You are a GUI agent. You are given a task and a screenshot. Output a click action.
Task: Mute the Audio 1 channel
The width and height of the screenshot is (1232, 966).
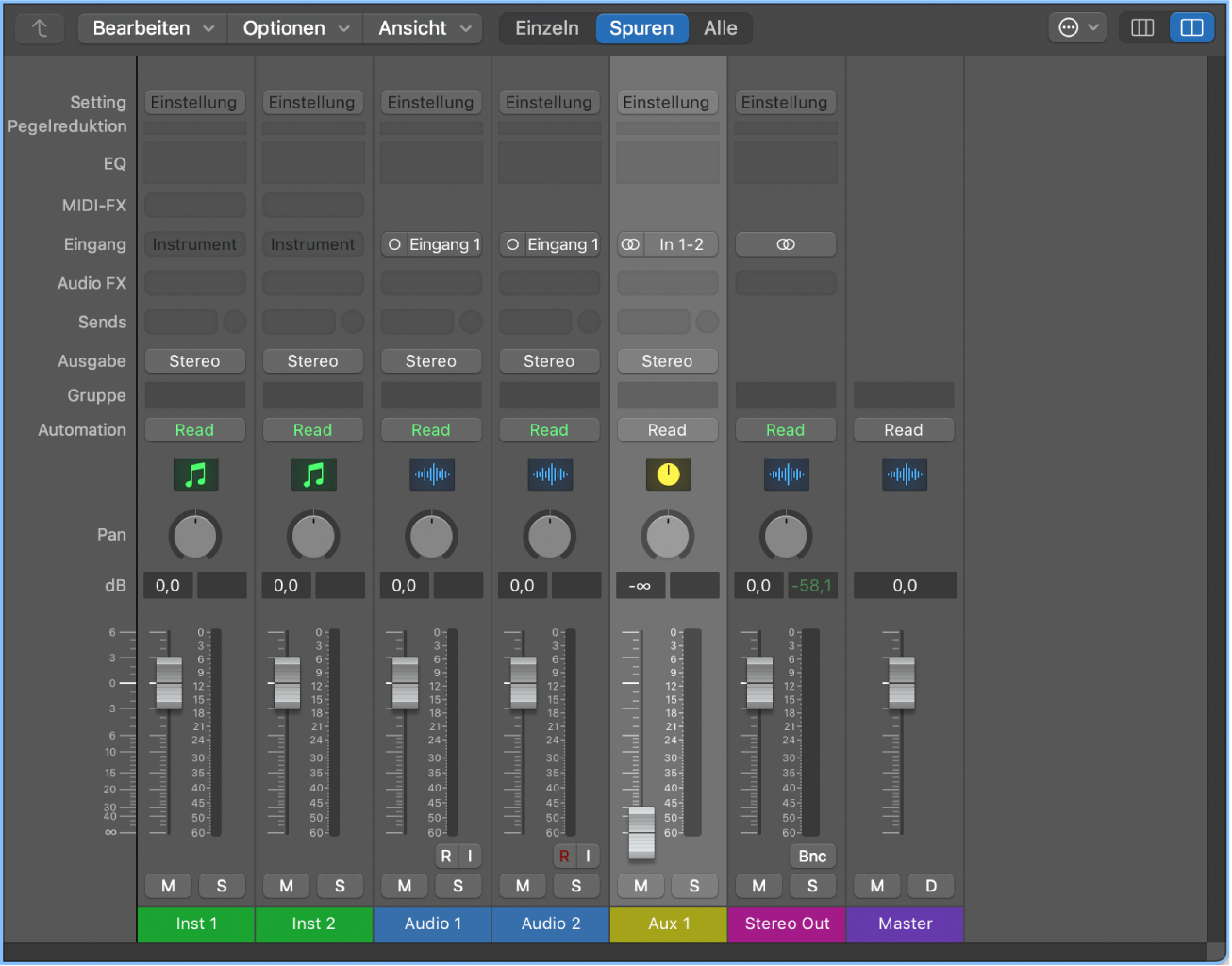coord(405,886)
